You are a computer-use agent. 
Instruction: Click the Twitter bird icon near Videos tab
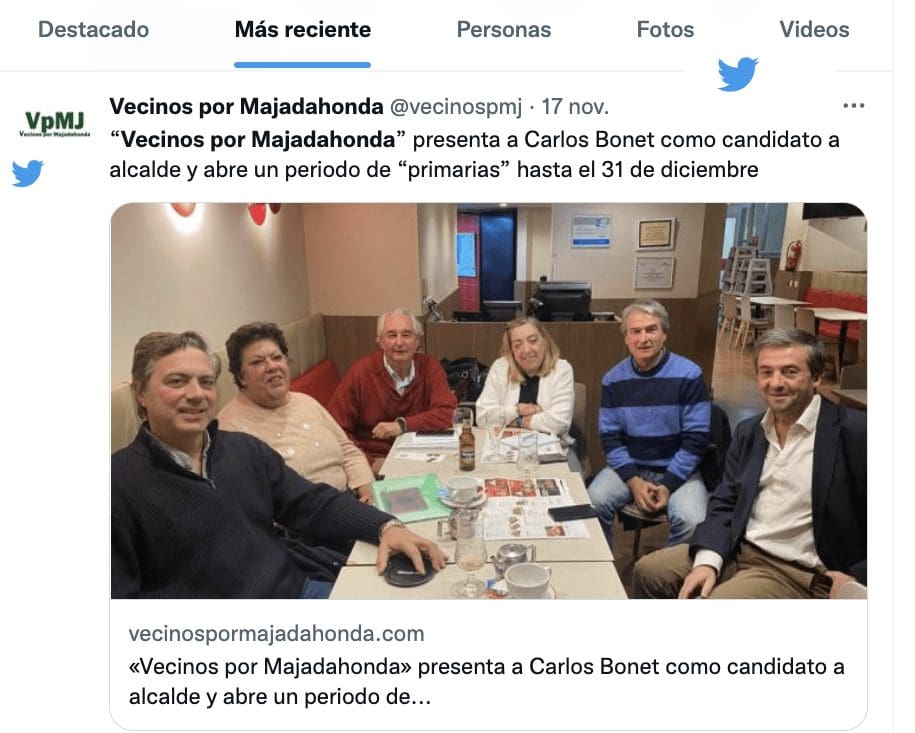coord(738,74)
